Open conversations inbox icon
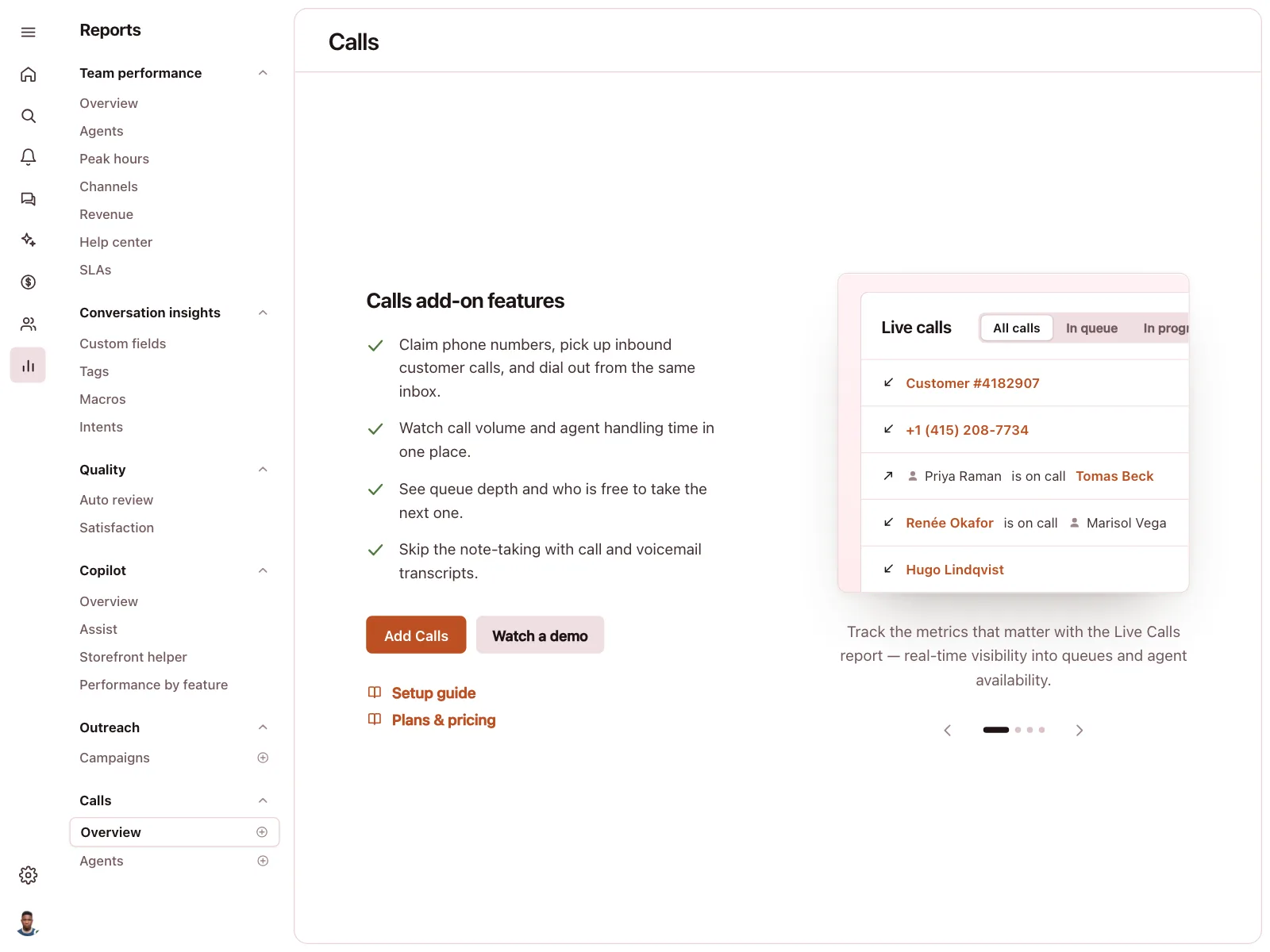 click(x=29, y=199)
